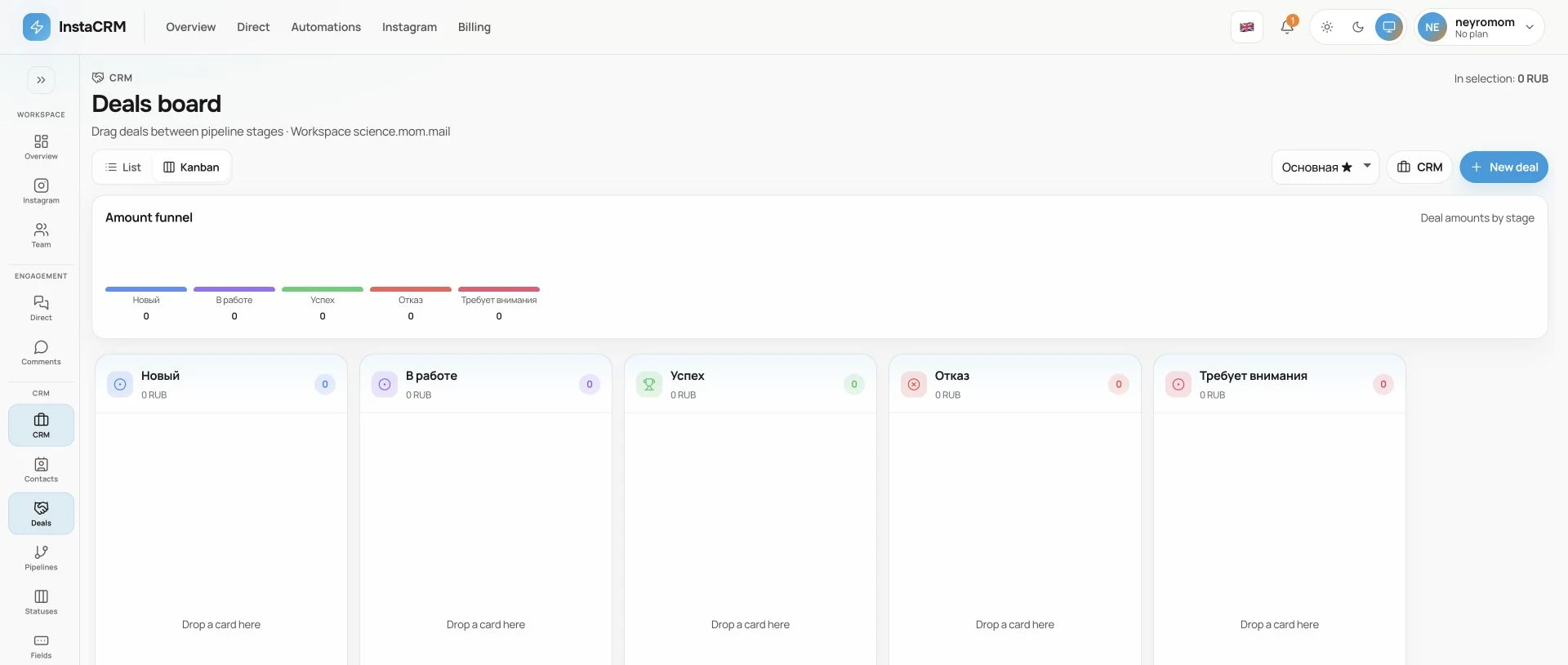Click the InstaCRM lightning logo icon
This screenshot has width=1568, height=665.
pos(36,27)
